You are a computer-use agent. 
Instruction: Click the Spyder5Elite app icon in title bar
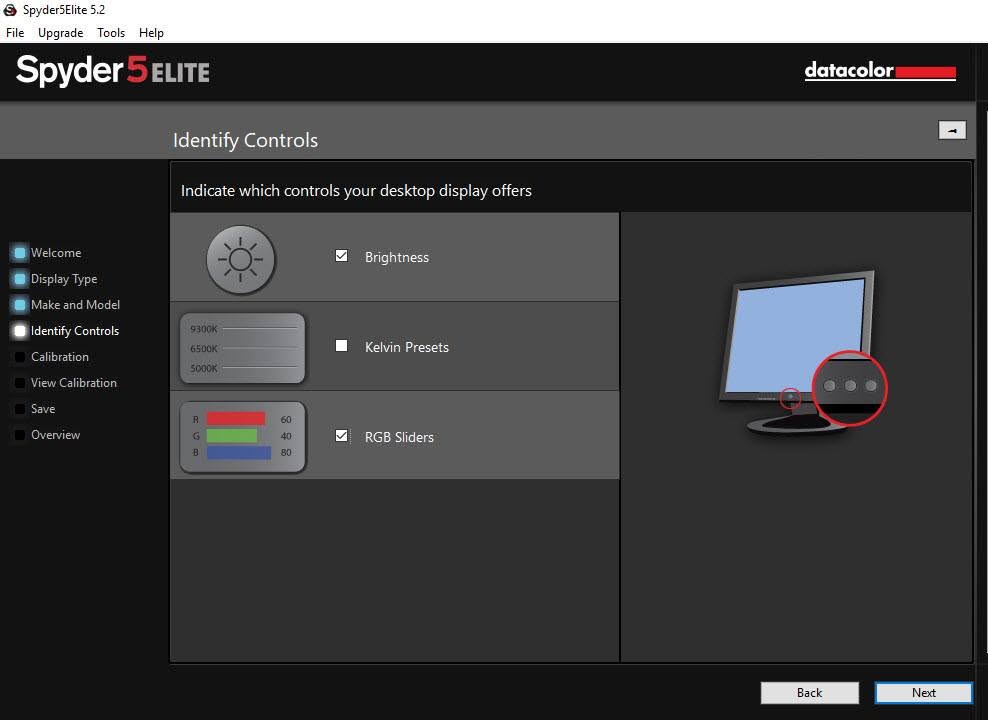point(10,9)
